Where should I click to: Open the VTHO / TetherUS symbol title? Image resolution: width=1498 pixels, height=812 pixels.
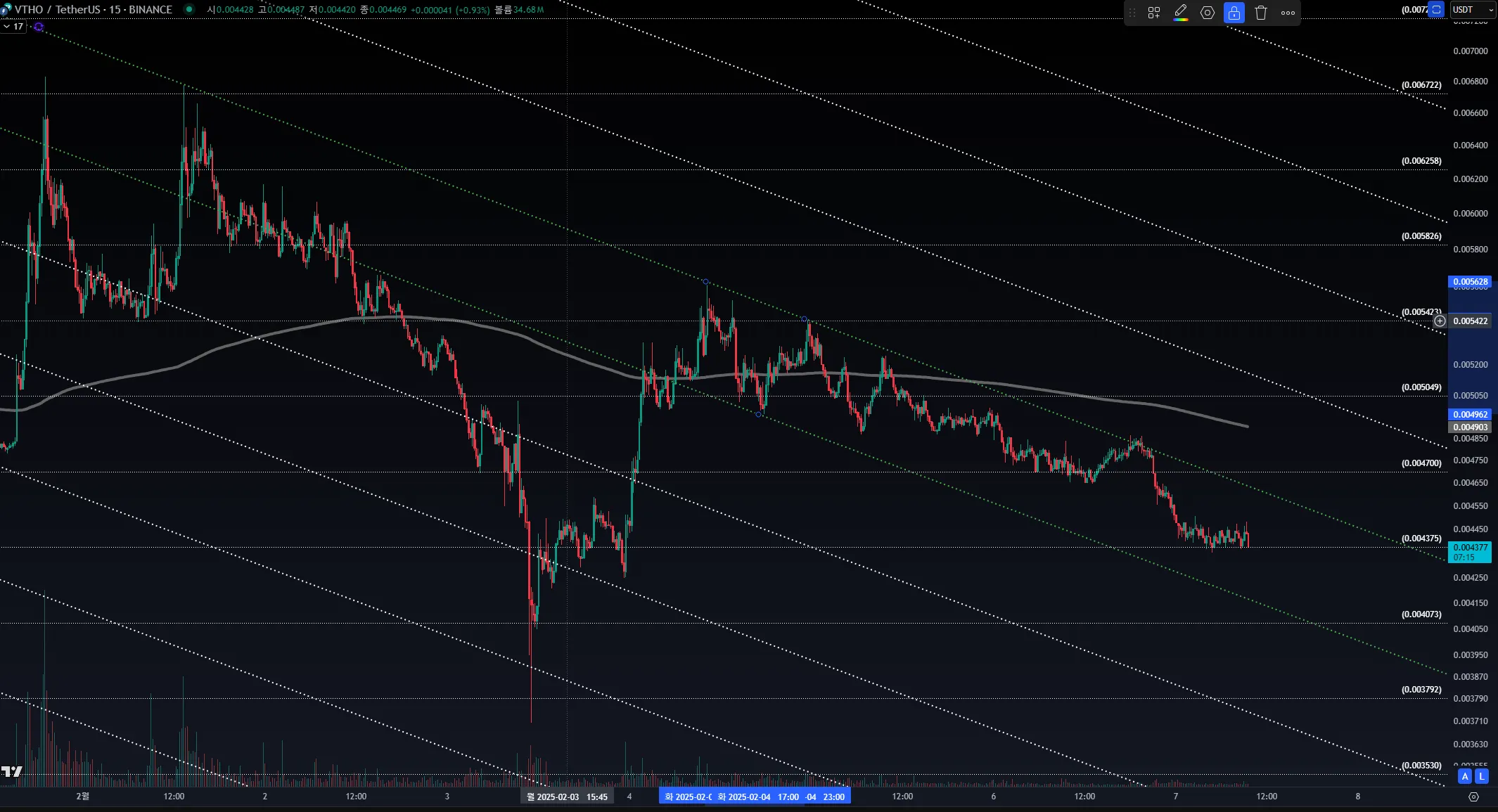click(93, 9)
